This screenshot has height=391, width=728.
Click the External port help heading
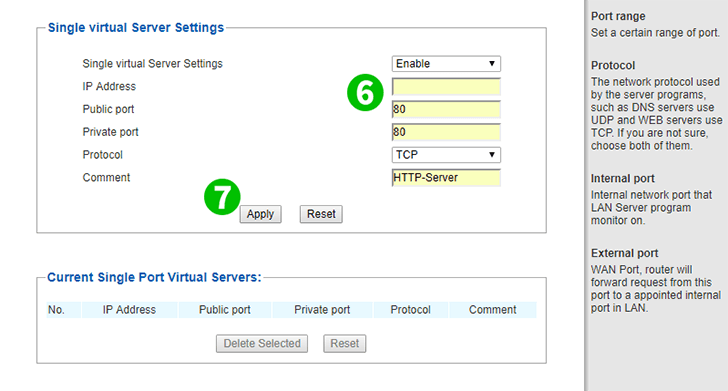(624, 253)
